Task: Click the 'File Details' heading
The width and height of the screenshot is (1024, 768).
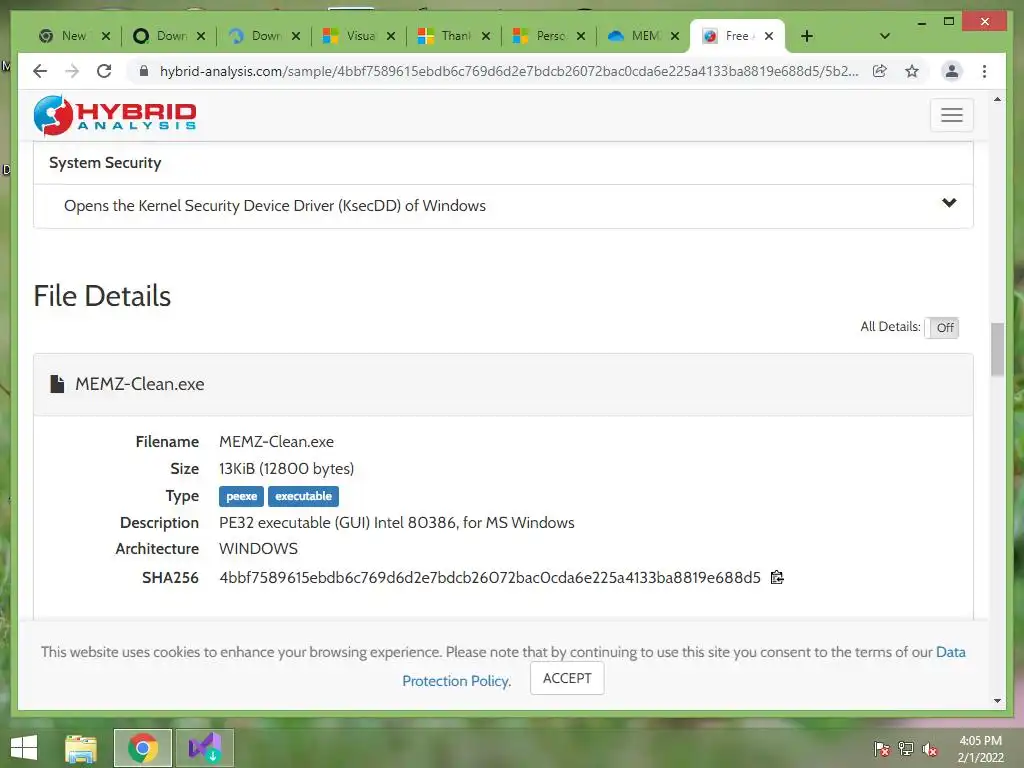Action: [102, 296]
